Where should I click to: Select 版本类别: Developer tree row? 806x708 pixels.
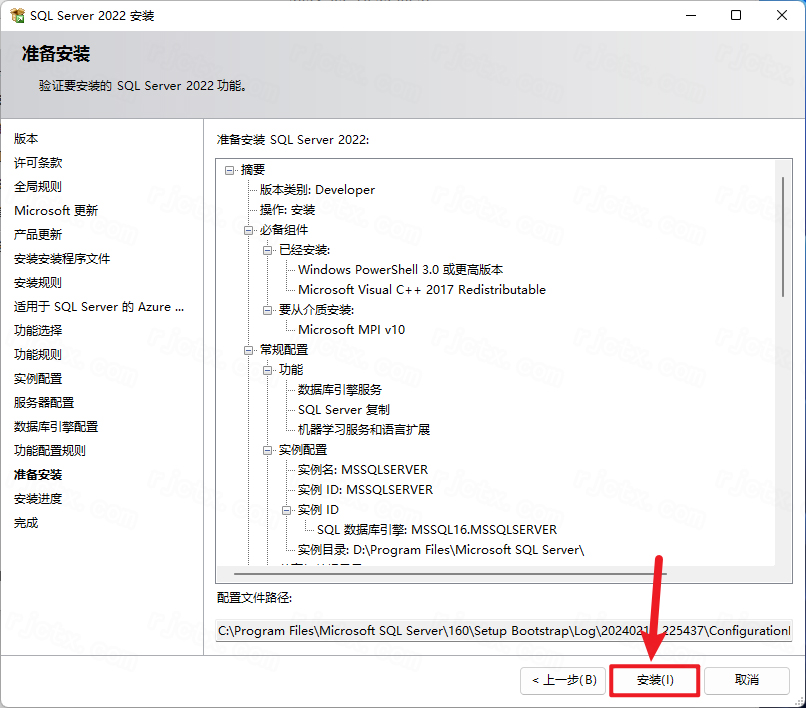pyautogui.click(x=317, y=190)
